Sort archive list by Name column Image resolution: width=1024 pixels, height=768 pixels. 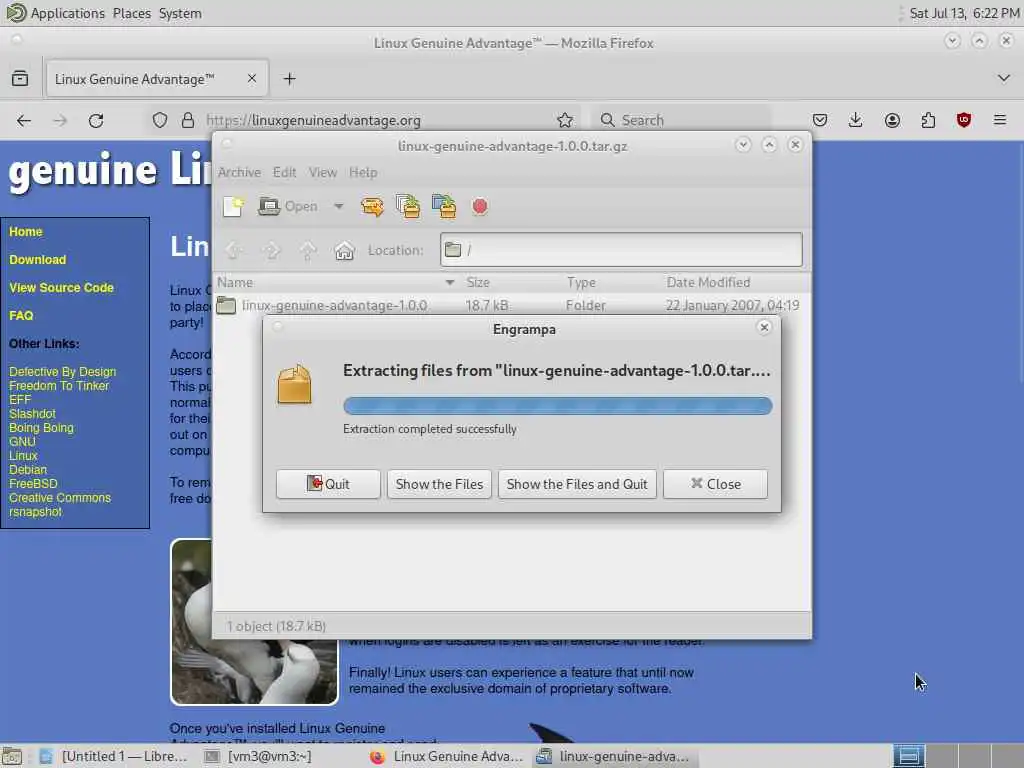pos(336,282)
